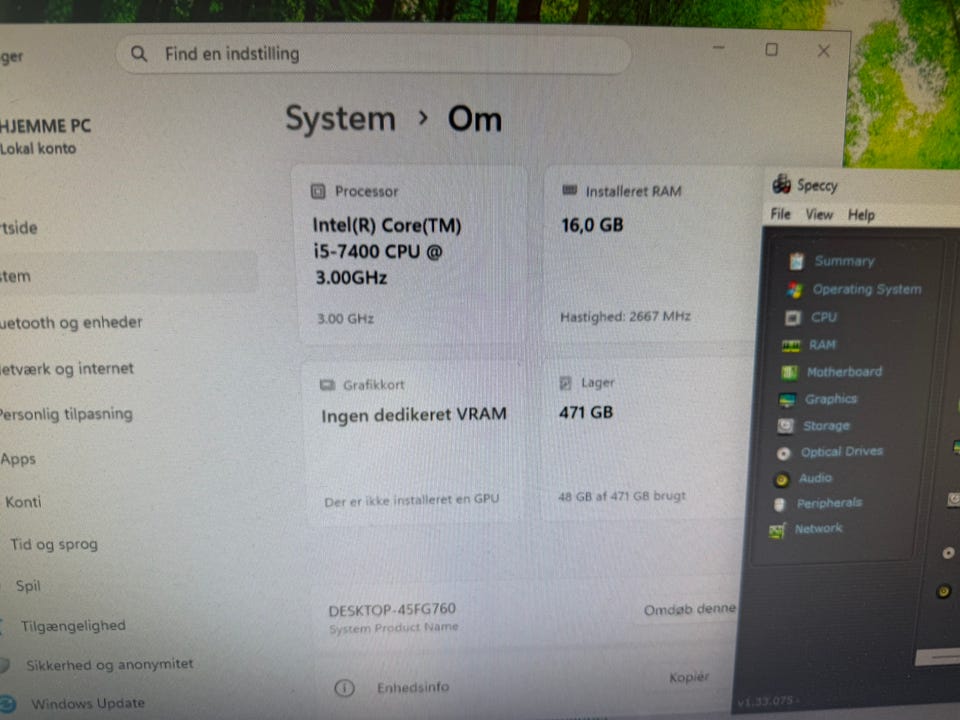
Task: Open Windows Update settings
Action: pyautogui.click(x=88, y=703)
